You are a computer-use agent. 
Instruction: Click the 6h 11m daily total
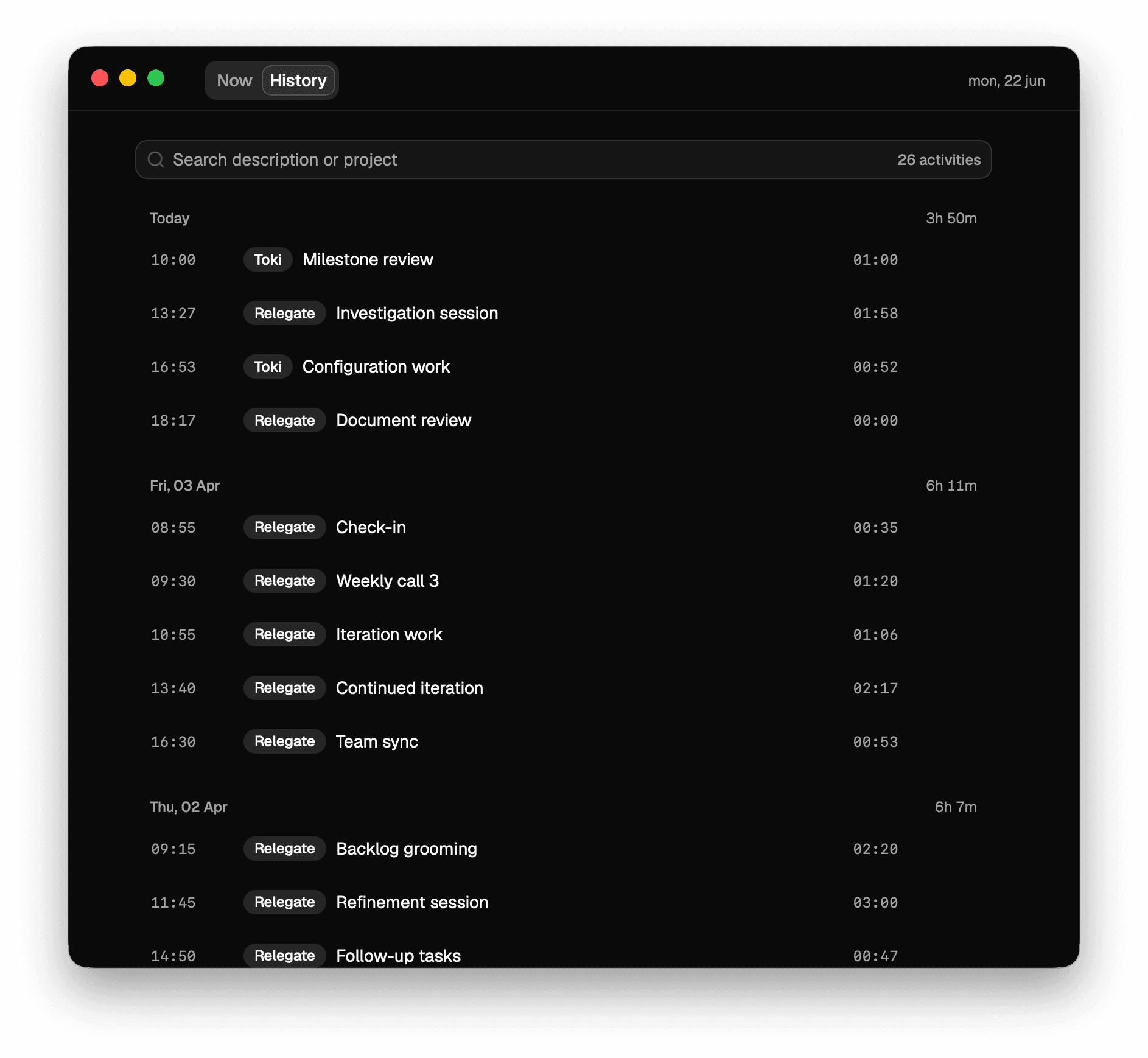951,486
